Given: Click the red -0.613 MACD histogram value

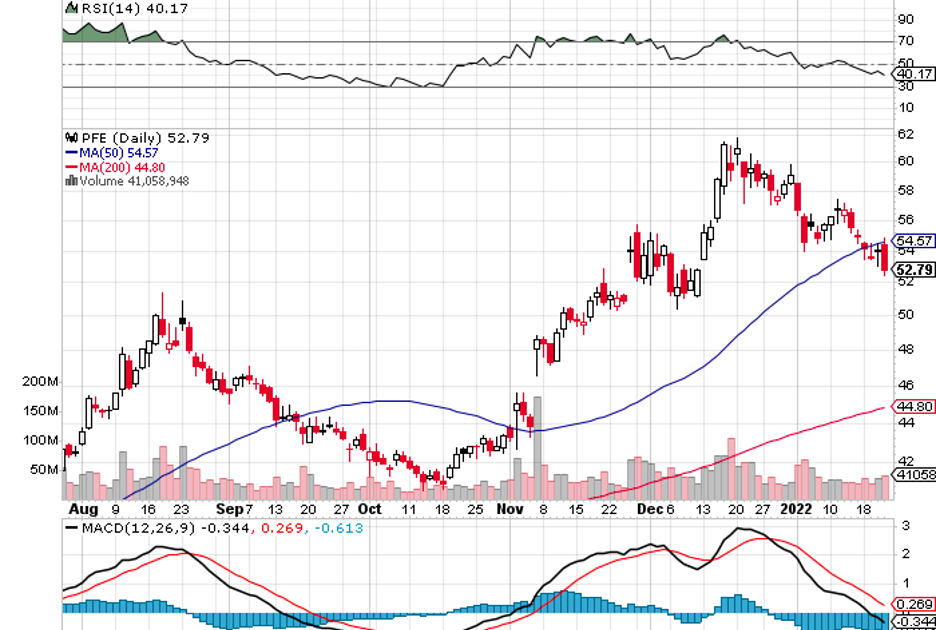Looking at the screenshot, I should coord(337,528).
